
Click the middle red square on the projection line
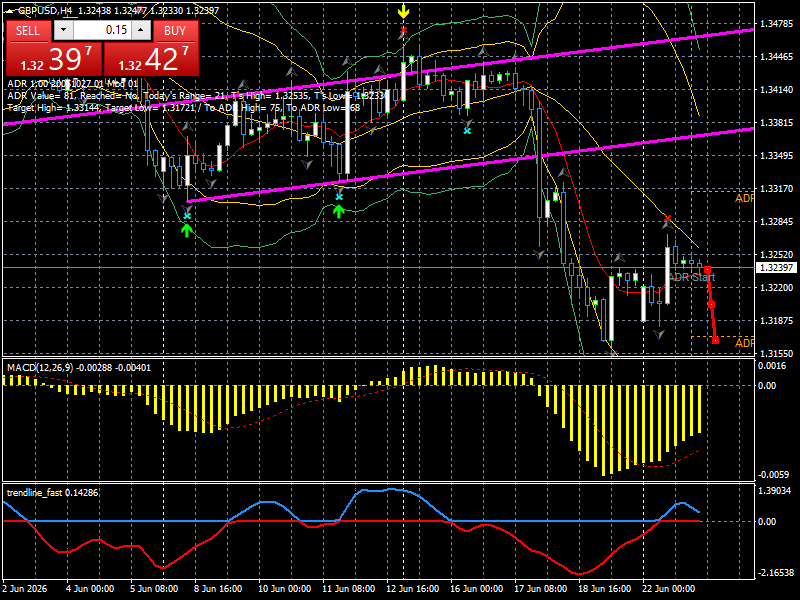[712, 305]
